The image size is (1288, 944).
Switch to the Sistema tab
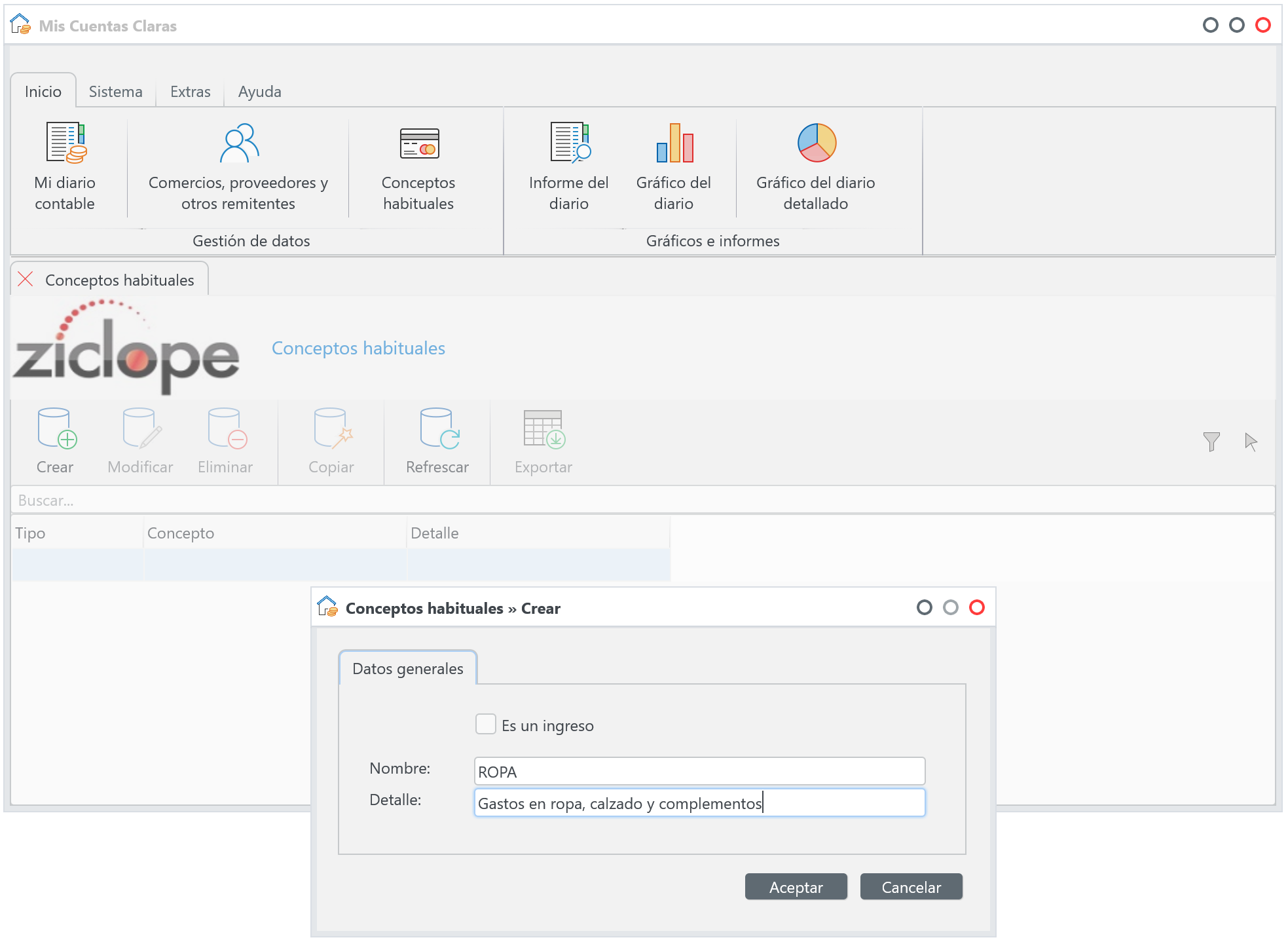click(115, 92)
